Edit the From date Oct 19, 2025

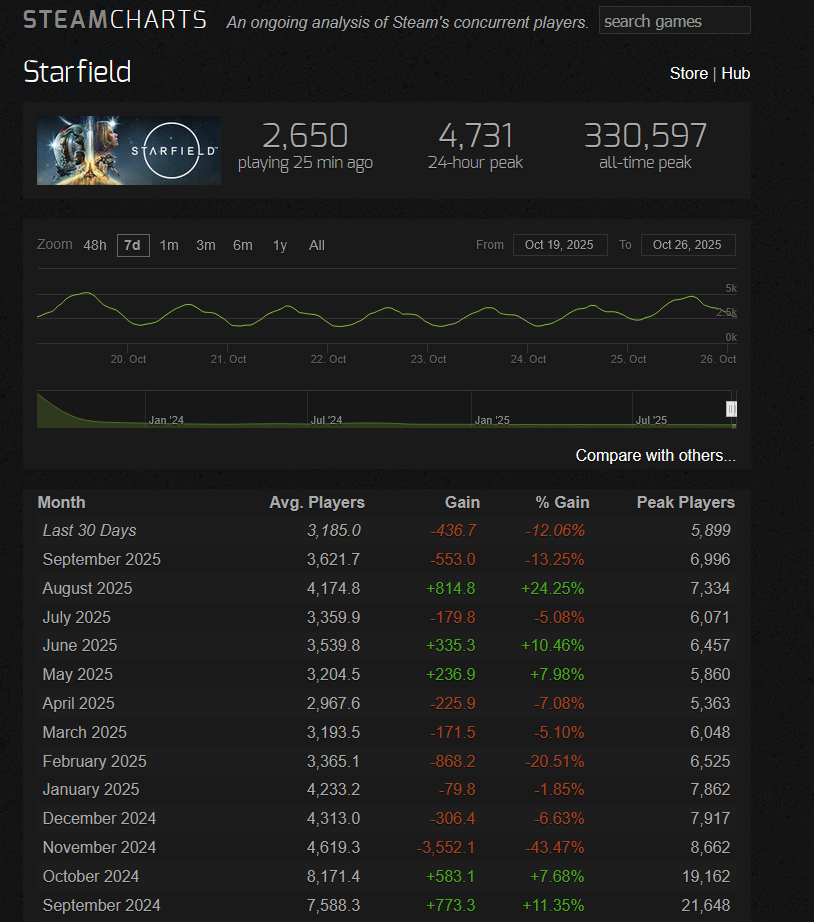point(560,245)
